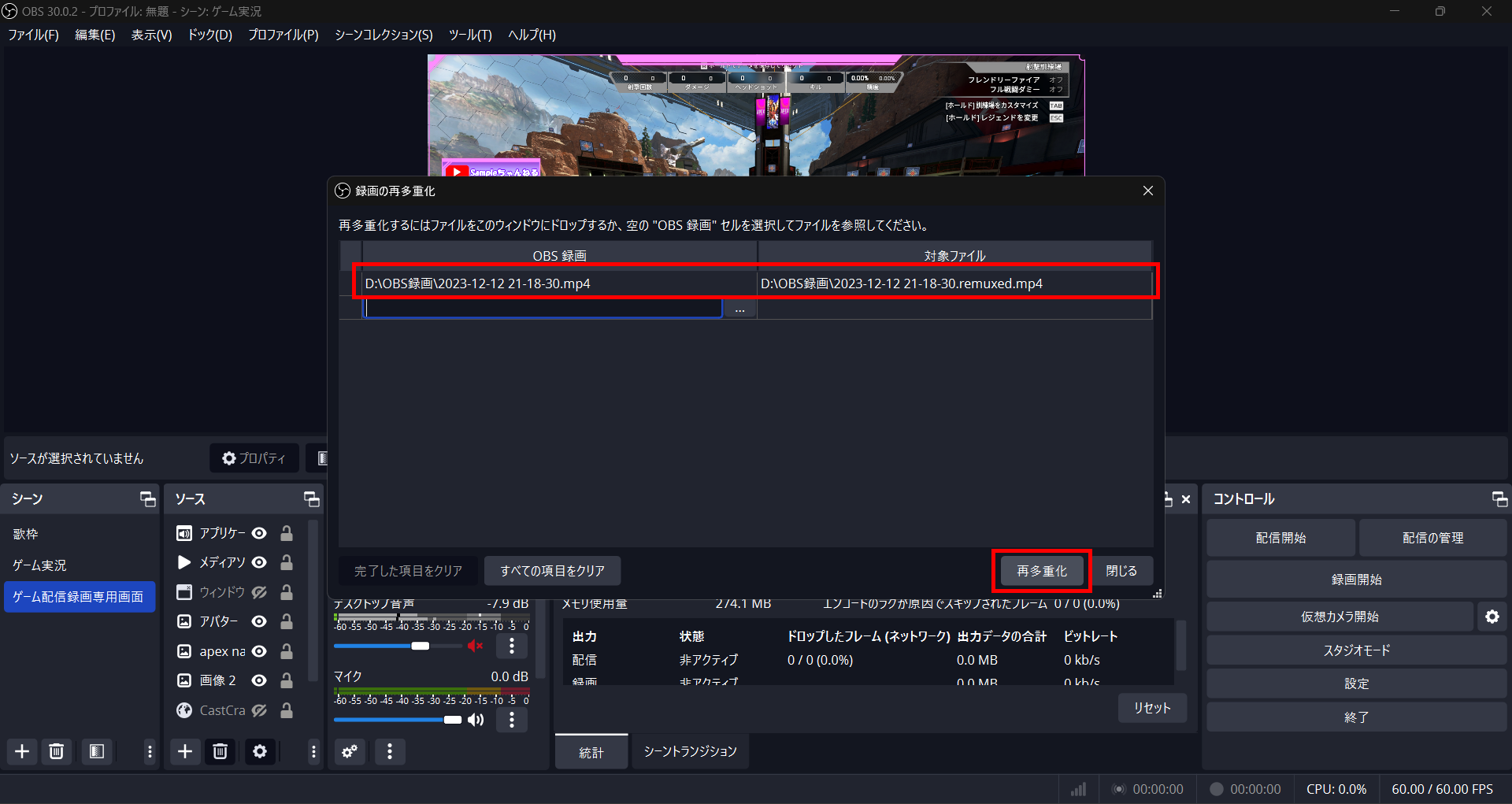Select the remuxed.mp4 target file cell
Viewport: 1512px width, 804px height.
954,283
